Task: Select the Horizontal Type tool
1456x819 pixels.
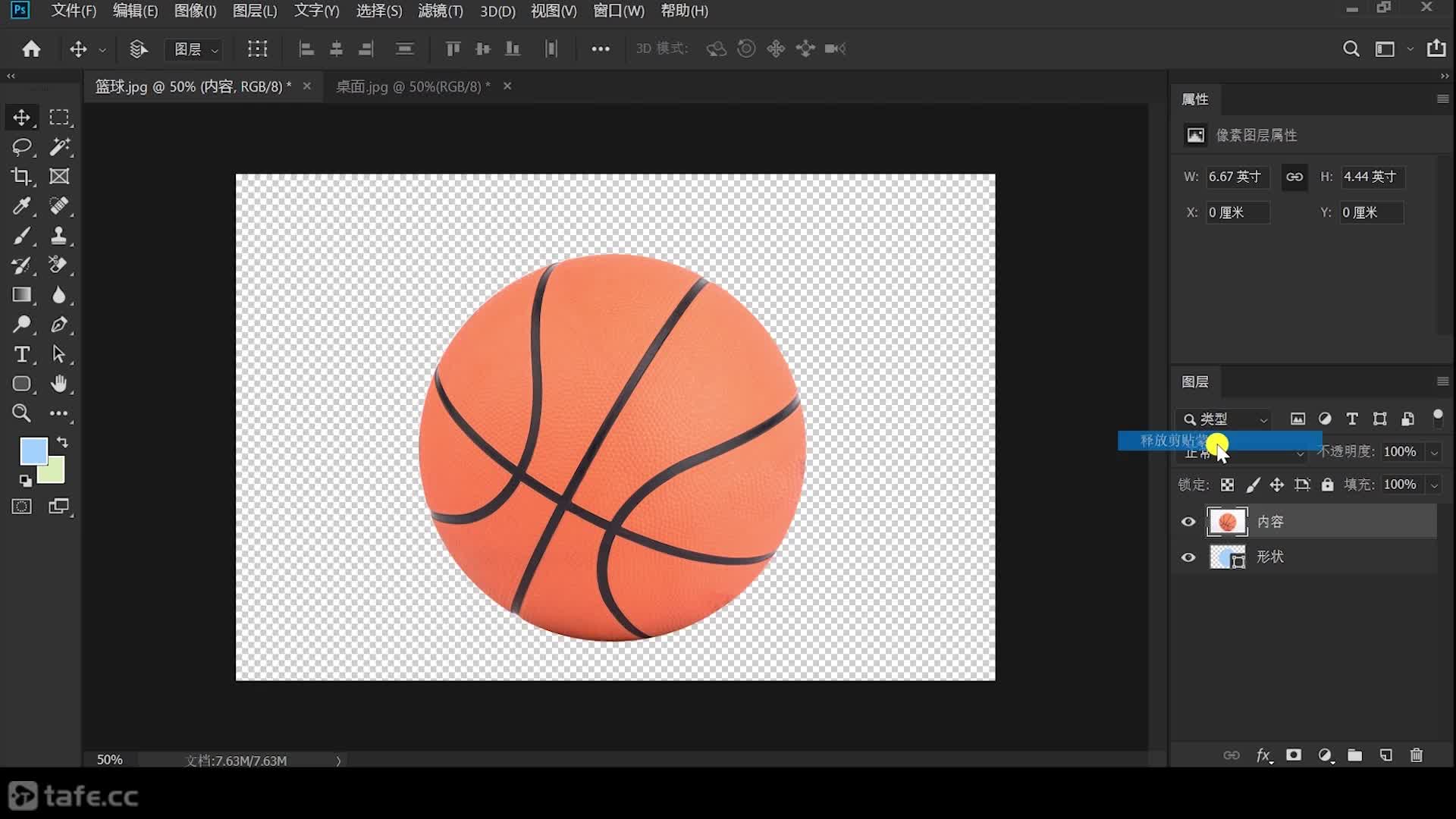Action: tap(21, 354)
